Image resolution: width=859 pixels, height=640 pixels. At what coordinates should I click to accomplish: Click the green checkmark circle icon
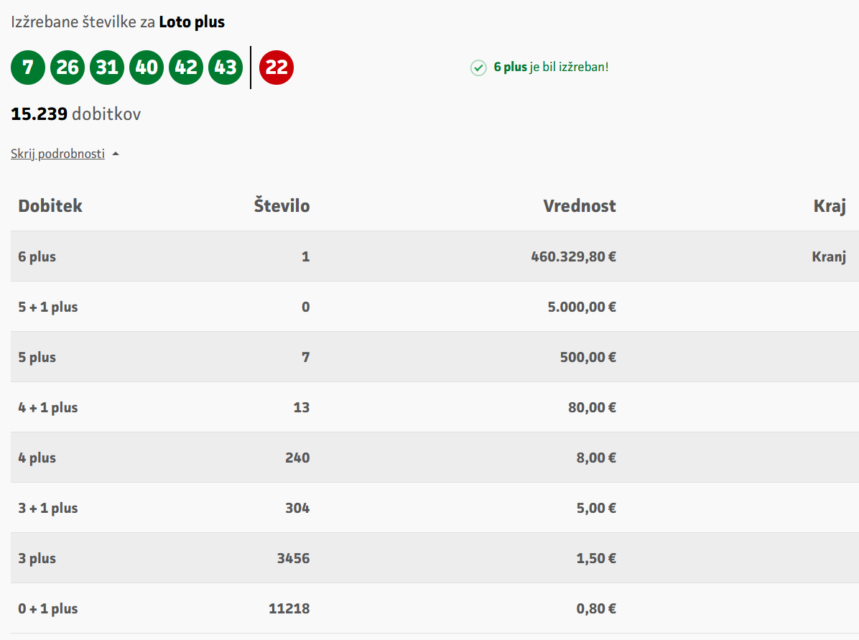tap(478, 67)
